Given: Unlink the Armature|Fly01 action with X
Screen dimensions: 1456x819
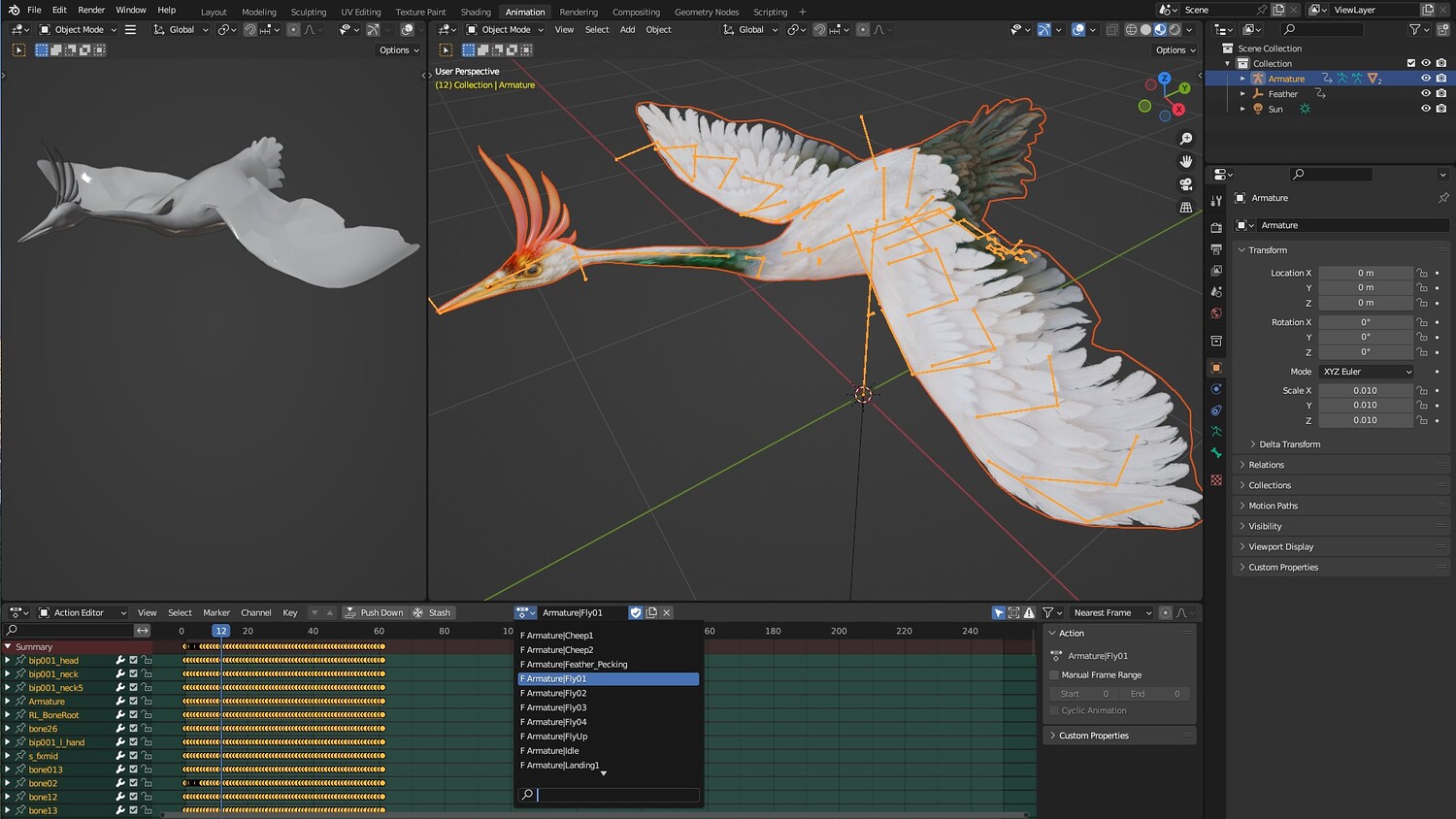Looking at the screenshot, I should [x=667, y=612].
